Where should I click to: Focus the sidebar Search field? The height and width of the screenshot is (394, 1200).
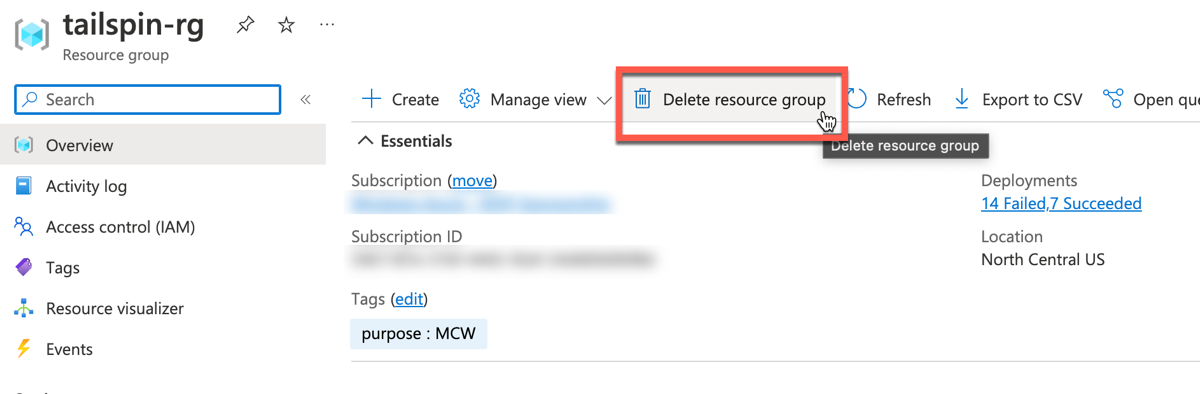(x=148, y=99)
